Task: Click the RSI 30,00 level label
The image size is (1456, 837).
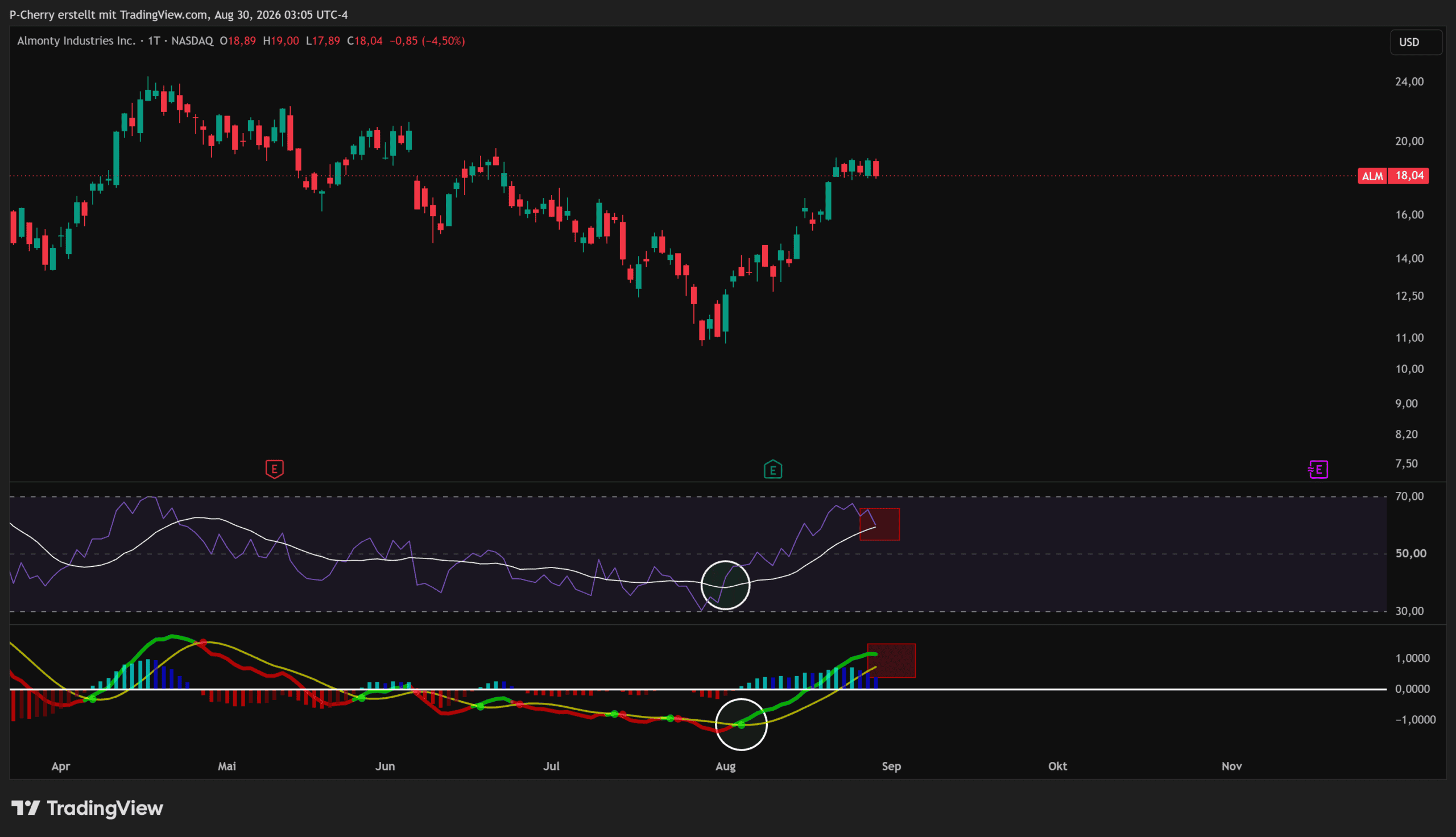Action: 1409,611
